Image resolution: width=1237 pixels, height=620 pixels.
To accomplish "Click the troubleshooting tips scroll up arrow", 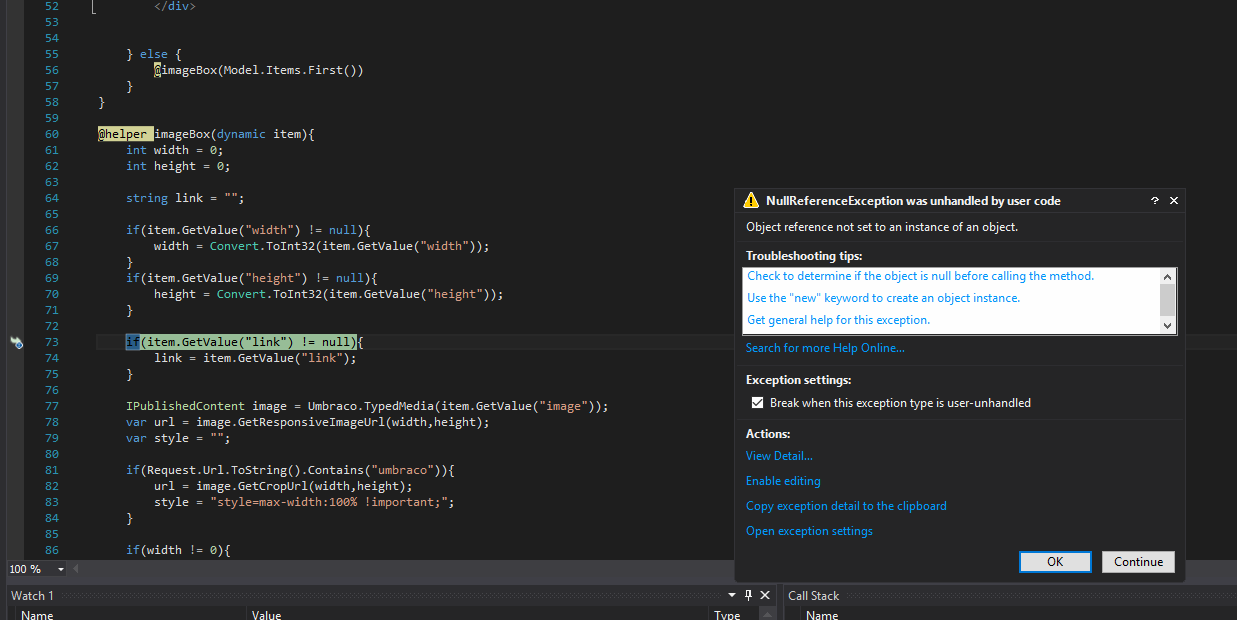I will point(1167,276).
